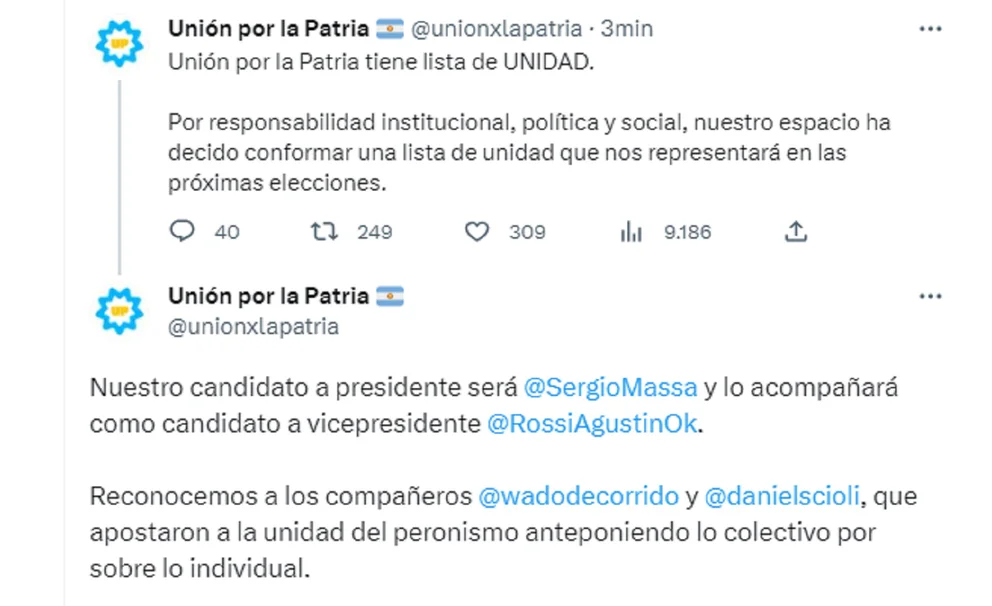Image resolution: width=992 pixels, height=606 pixels.
Task: Click Unión por la Patria avatar on top tweet
Action: click(120, 44)
